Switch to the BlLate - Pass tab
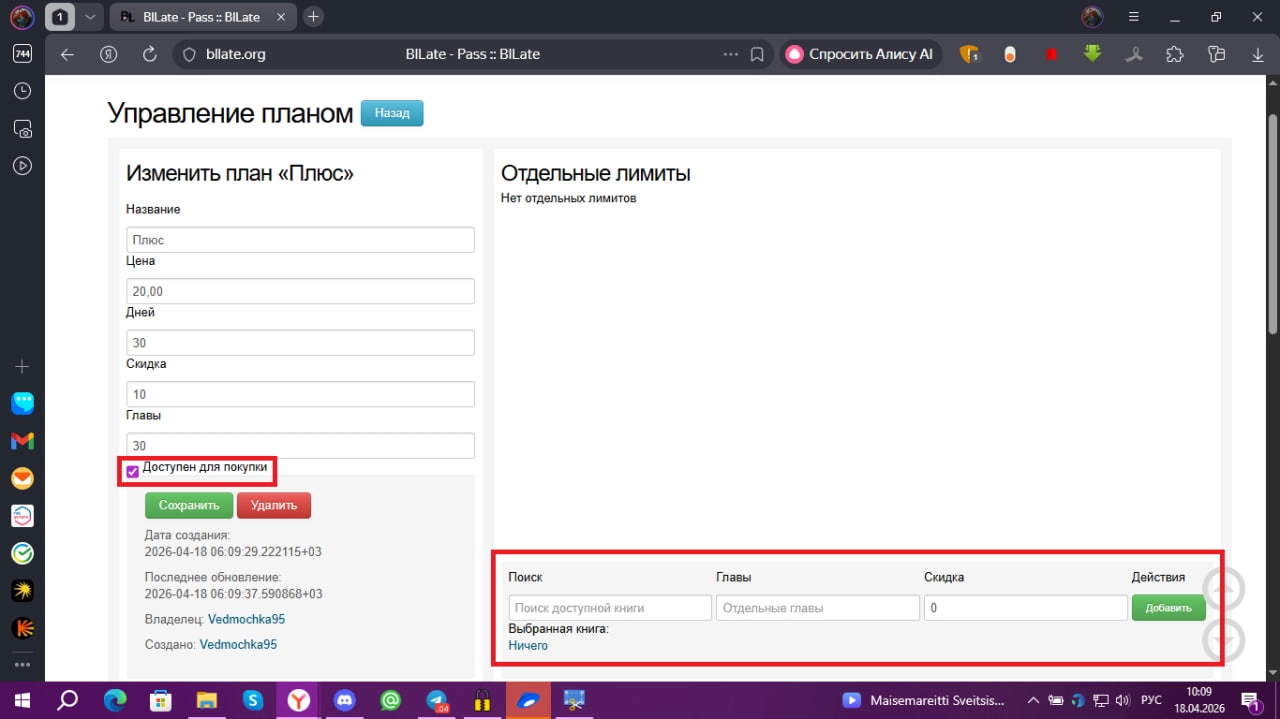Screen dimensions: 1280x719 (x=199, y=17)
